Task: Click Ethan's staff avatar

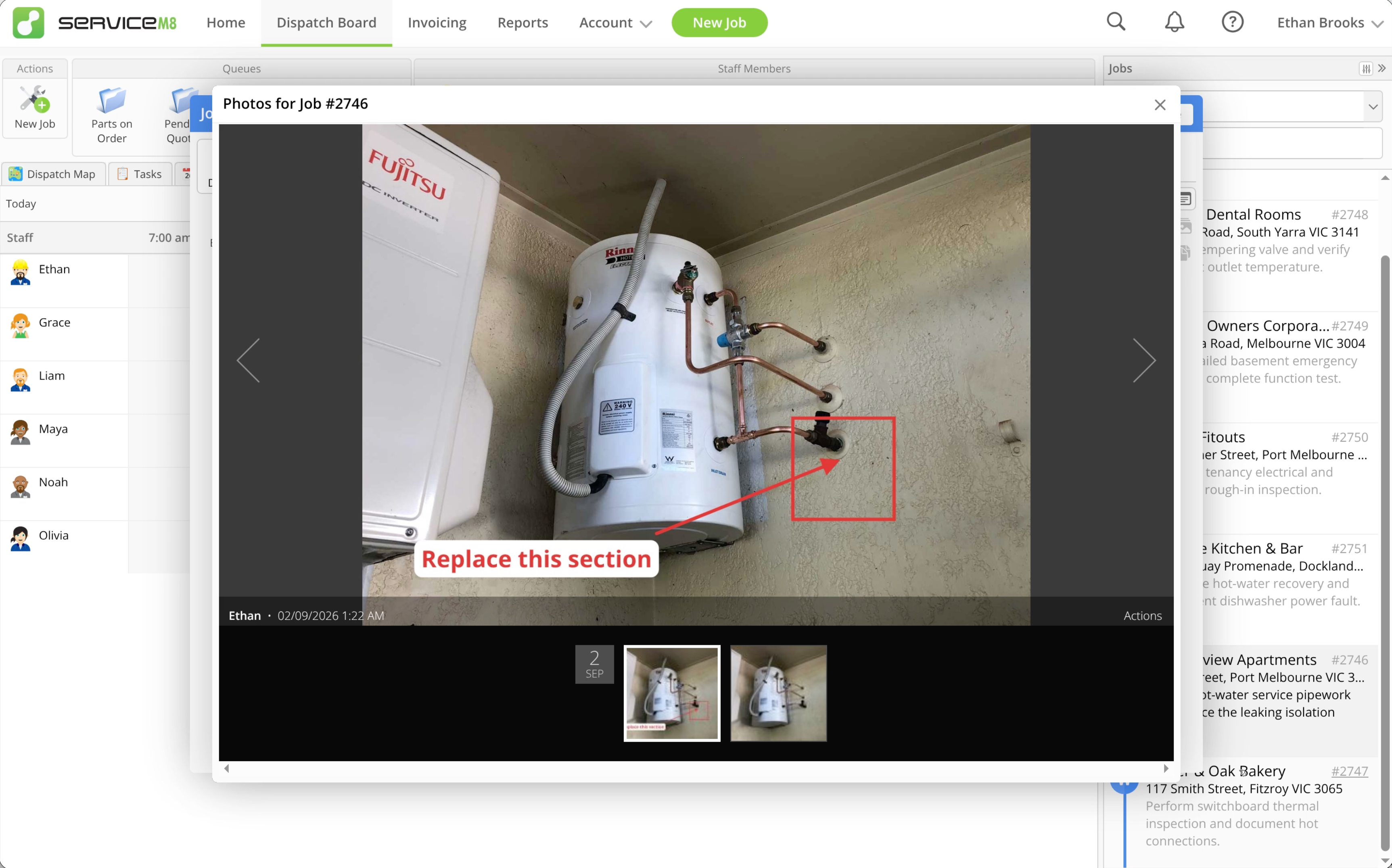Action: [20, 272]
